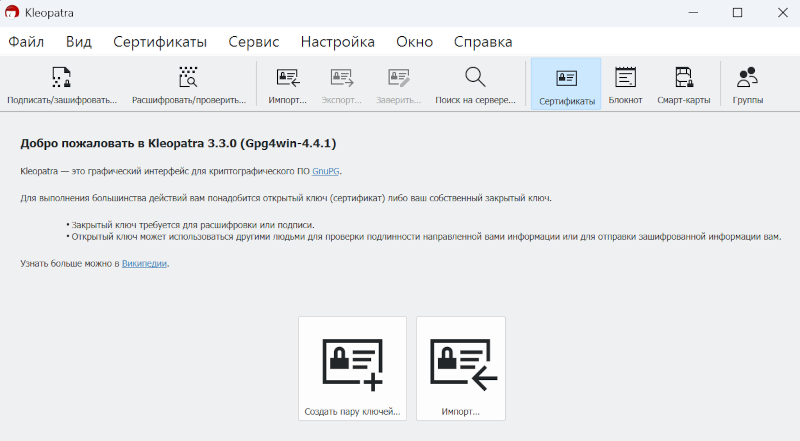This screenshot has height=441, width=800.
Task: Minimize the Kleopatra window
Action: pos(693,12)
